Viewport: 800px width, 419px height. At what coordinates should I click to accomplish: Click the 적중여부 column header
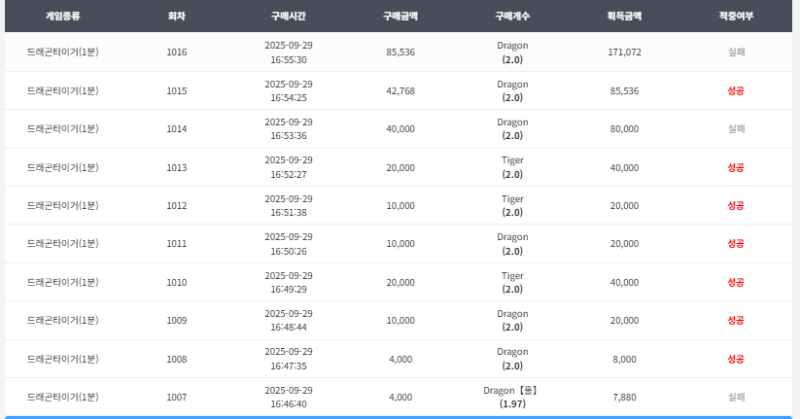point(736,17)
